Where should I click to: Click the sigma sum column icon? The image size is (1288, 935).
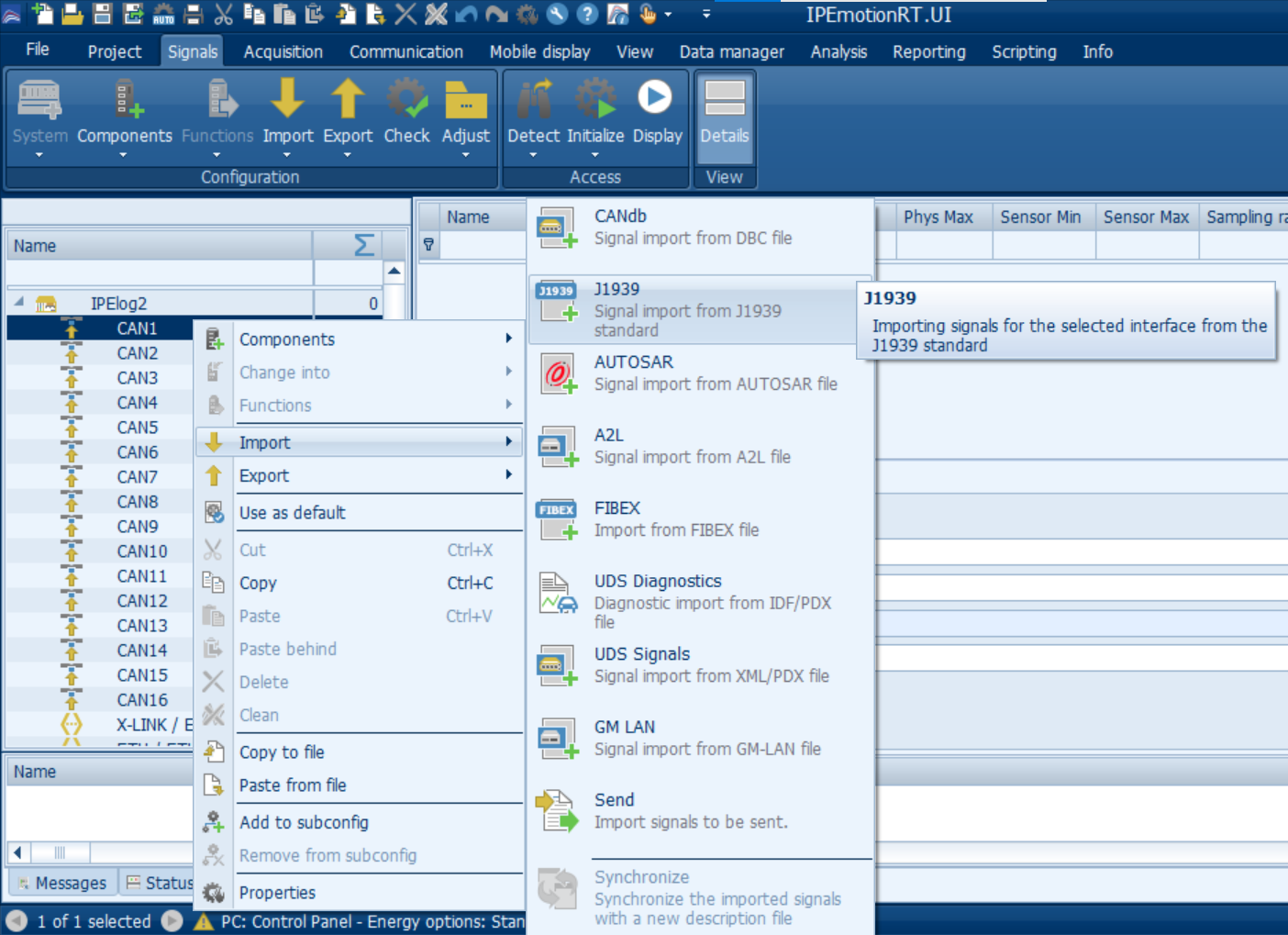coord(363,245)
